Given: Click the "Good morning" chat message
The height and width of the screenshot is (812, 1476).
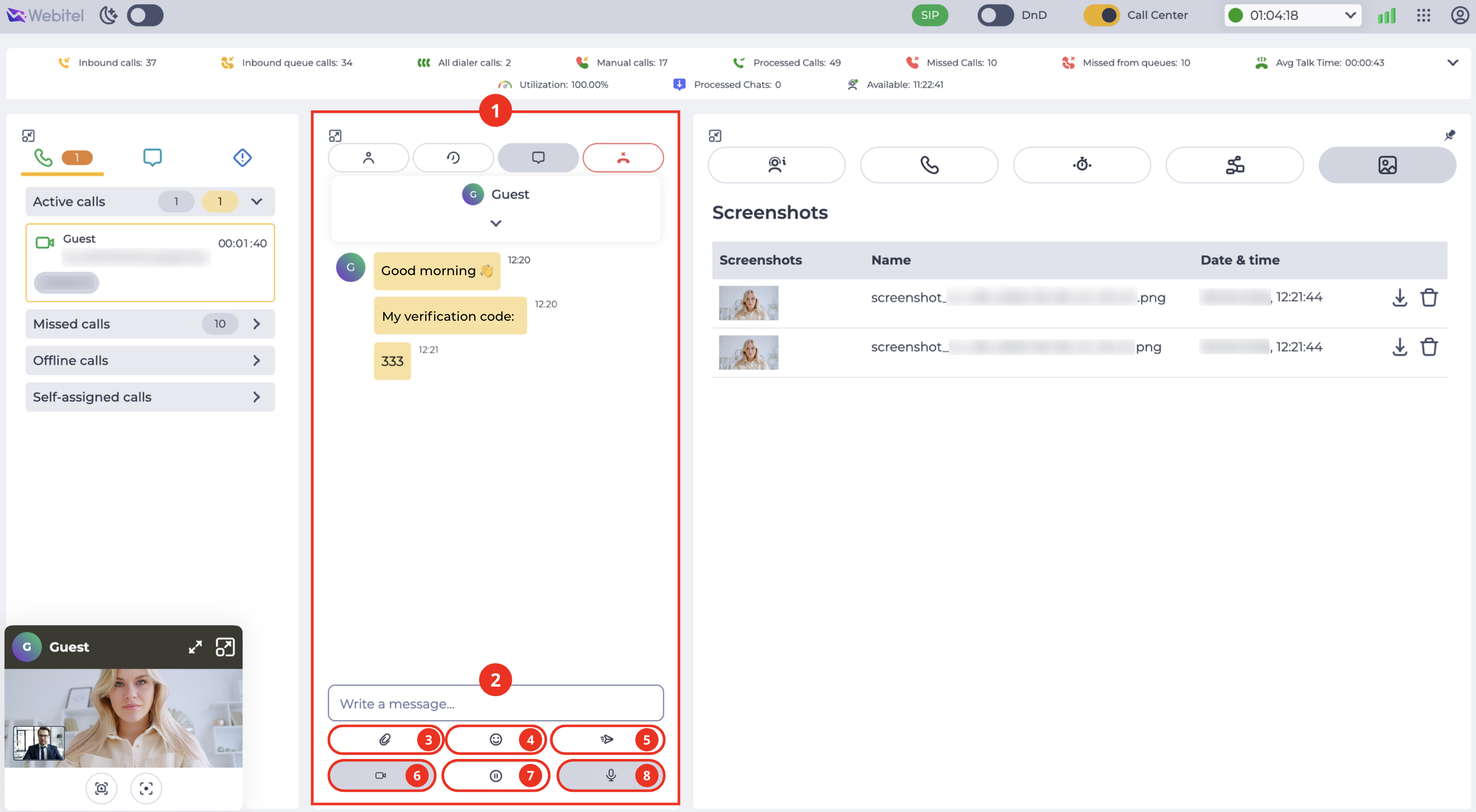Looking at the screenshot, I should (436, 271).
